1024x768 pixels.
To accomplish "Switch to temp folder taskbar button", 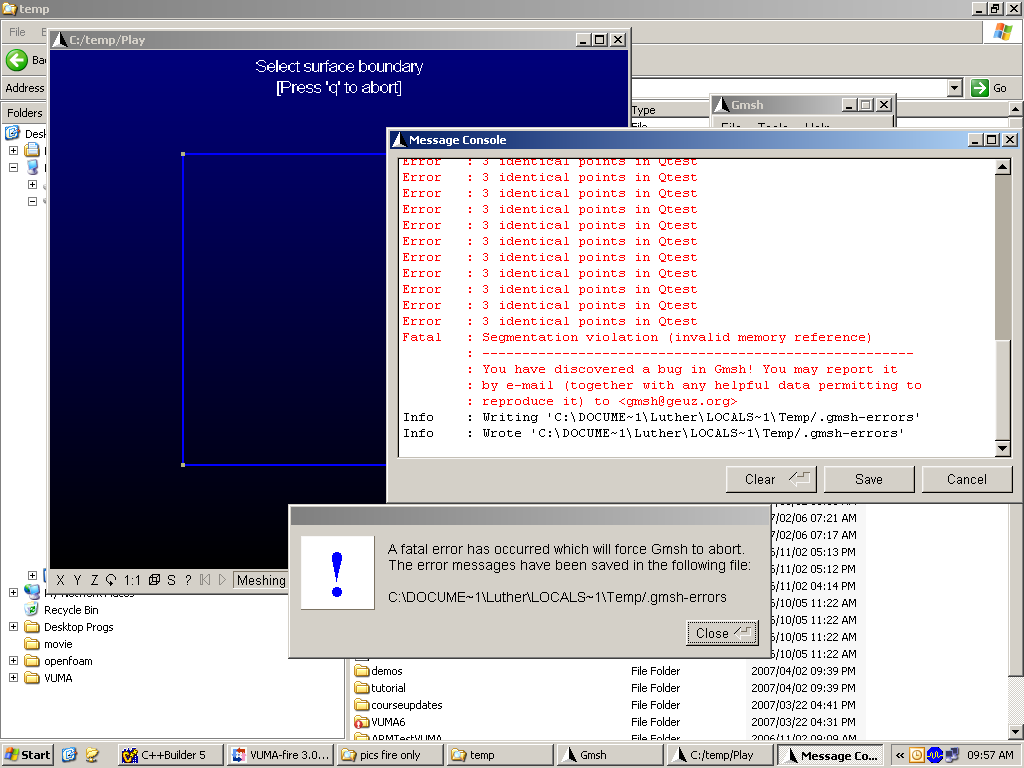I will pos(500,755).
